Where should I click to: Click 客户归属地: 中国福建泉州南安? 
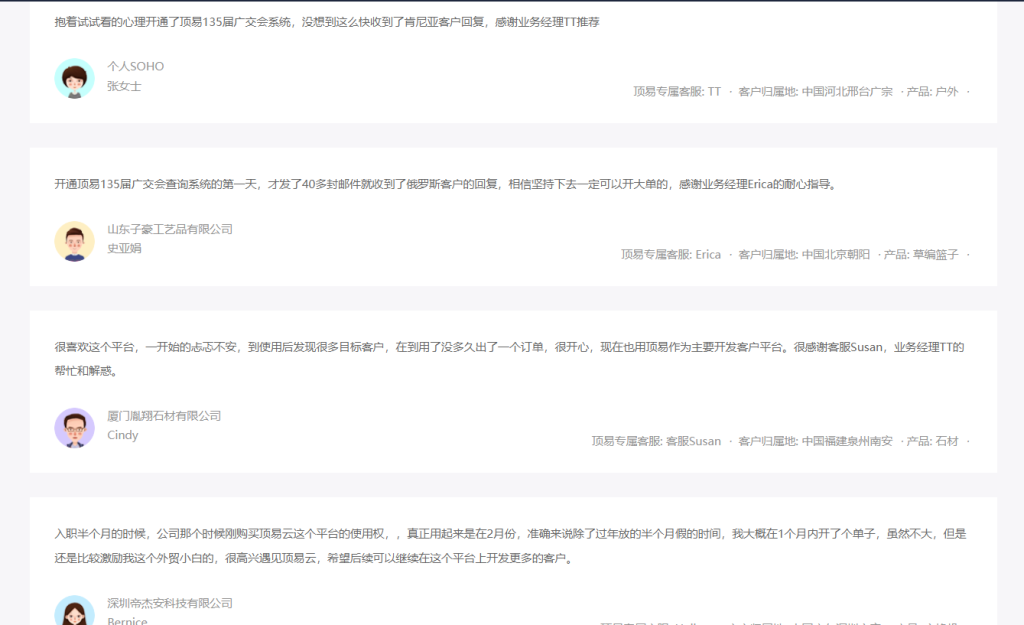tap(815, 441)
